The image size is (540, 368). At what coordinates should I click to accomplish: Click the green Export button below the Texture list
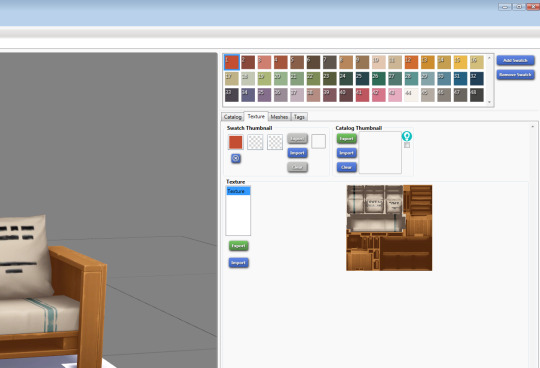[238, 246]
